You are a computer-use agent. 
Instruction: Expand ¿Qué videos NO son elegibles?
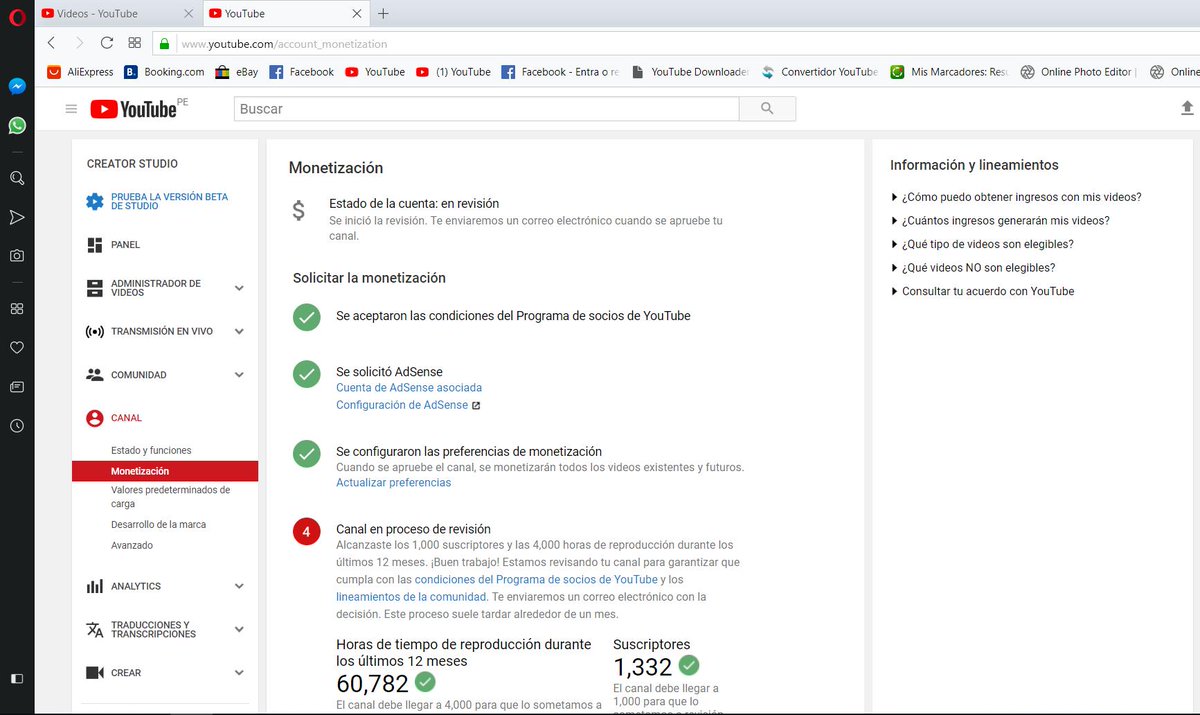click(973, 268)
